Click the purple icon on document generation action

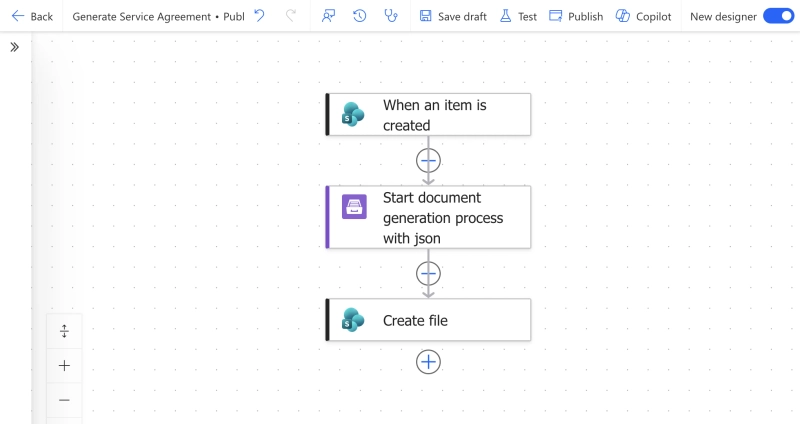click(x=354, y=207)
